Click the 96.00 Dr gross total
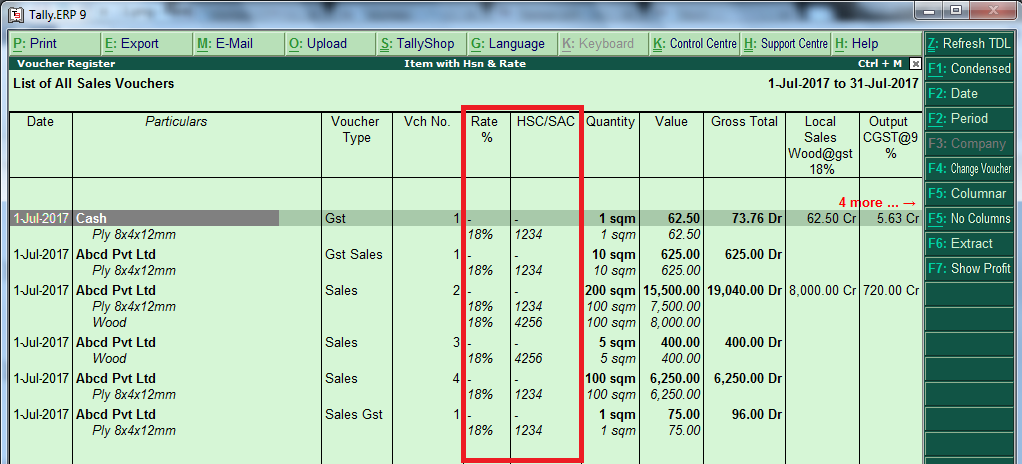The width and height of the screenshot is (1022, 464). [756, 414]
